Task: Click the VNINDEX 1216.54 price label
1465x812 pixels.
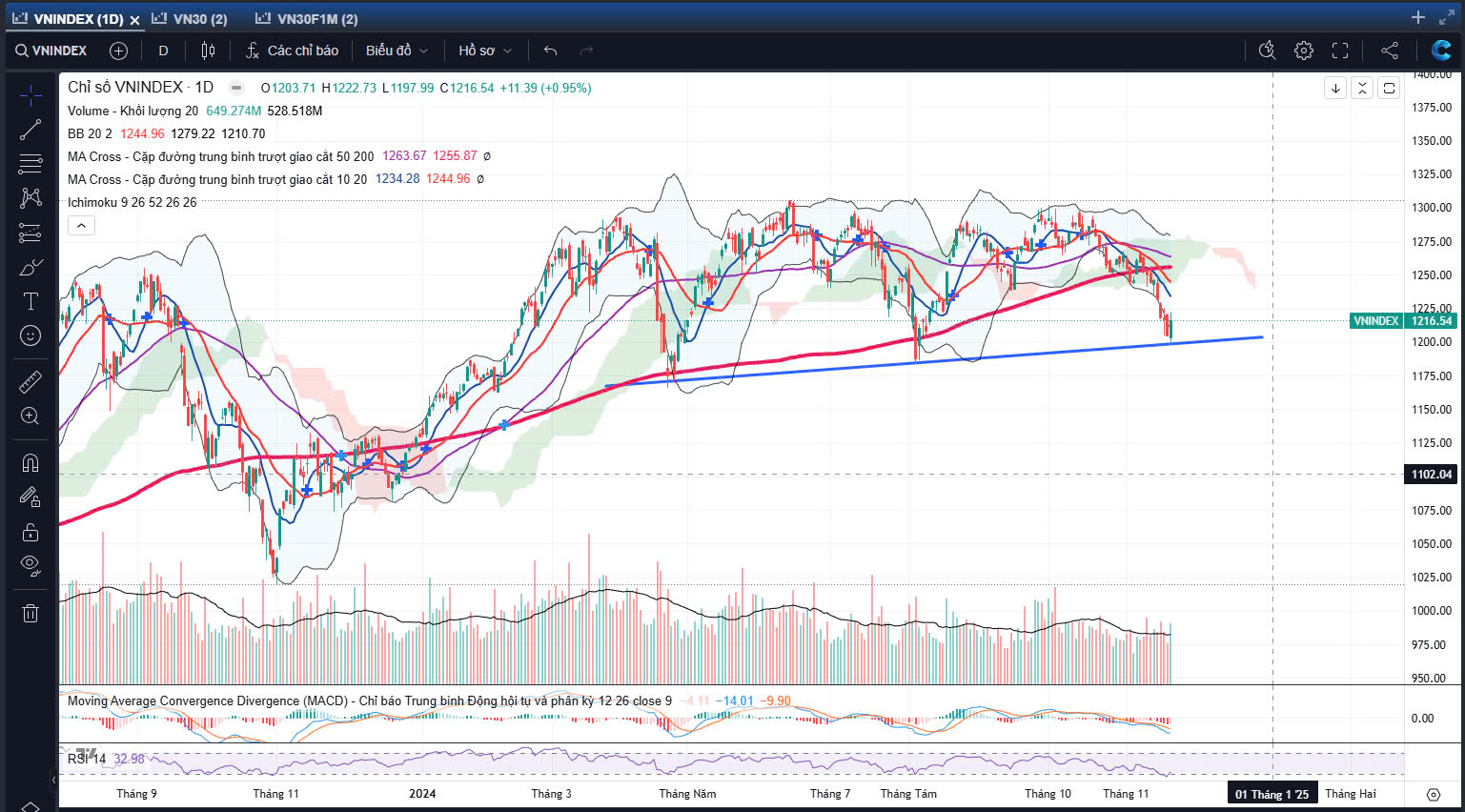Action: click(1403, 321)
